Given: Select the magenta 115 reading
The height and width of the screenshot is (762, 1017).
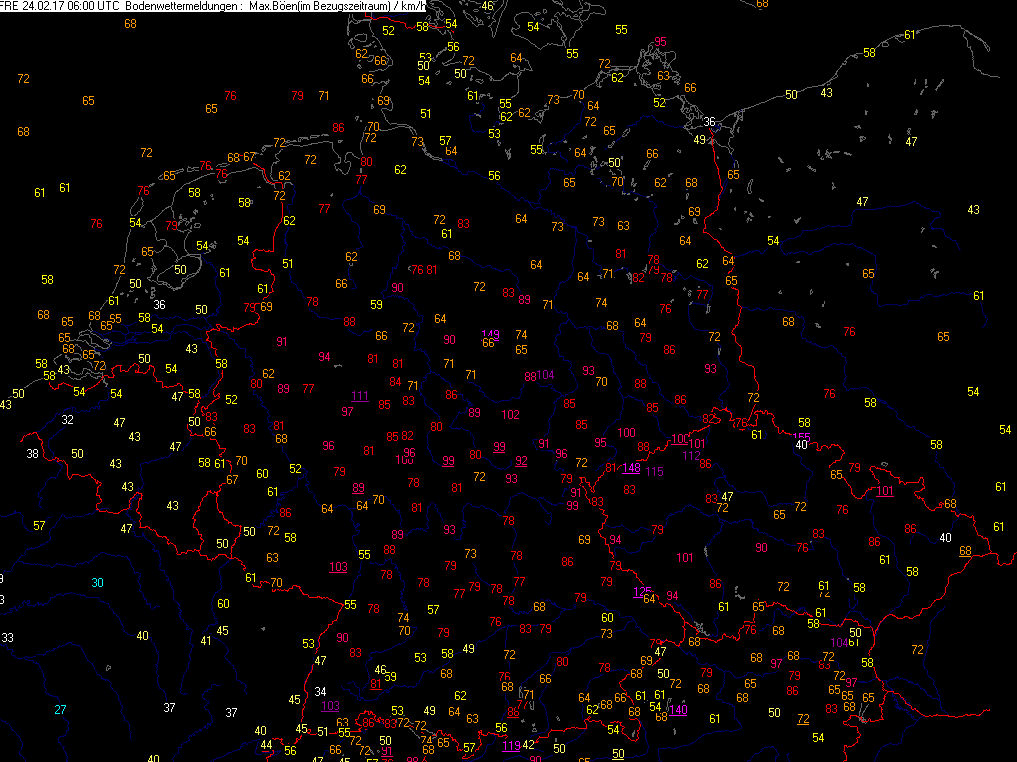Looking at the screenshot, I should [x=655, y=472].
